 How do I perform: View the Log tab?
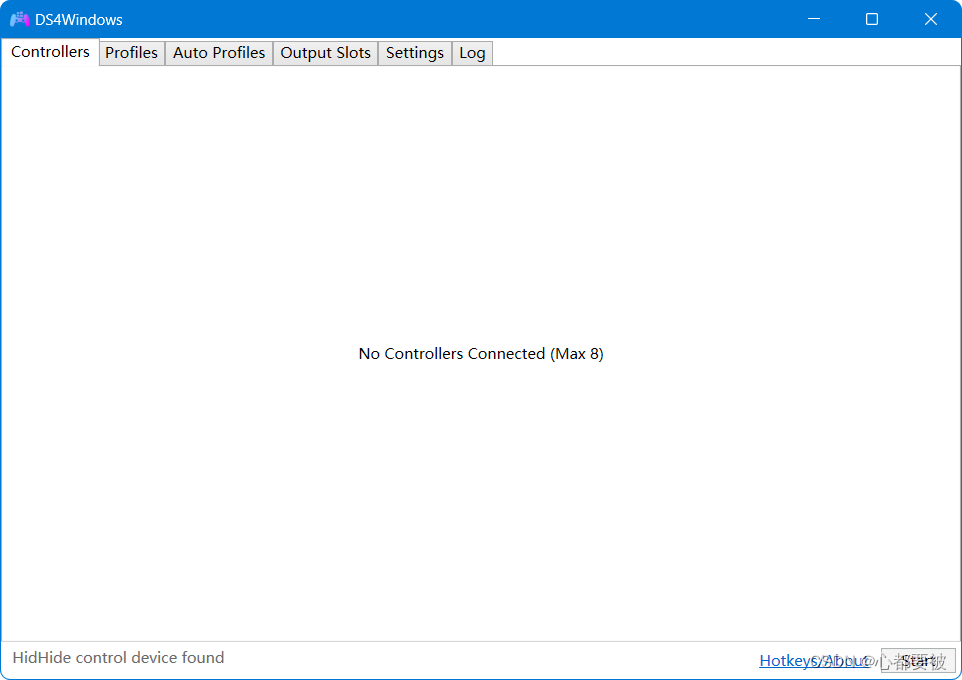point(472,53)
